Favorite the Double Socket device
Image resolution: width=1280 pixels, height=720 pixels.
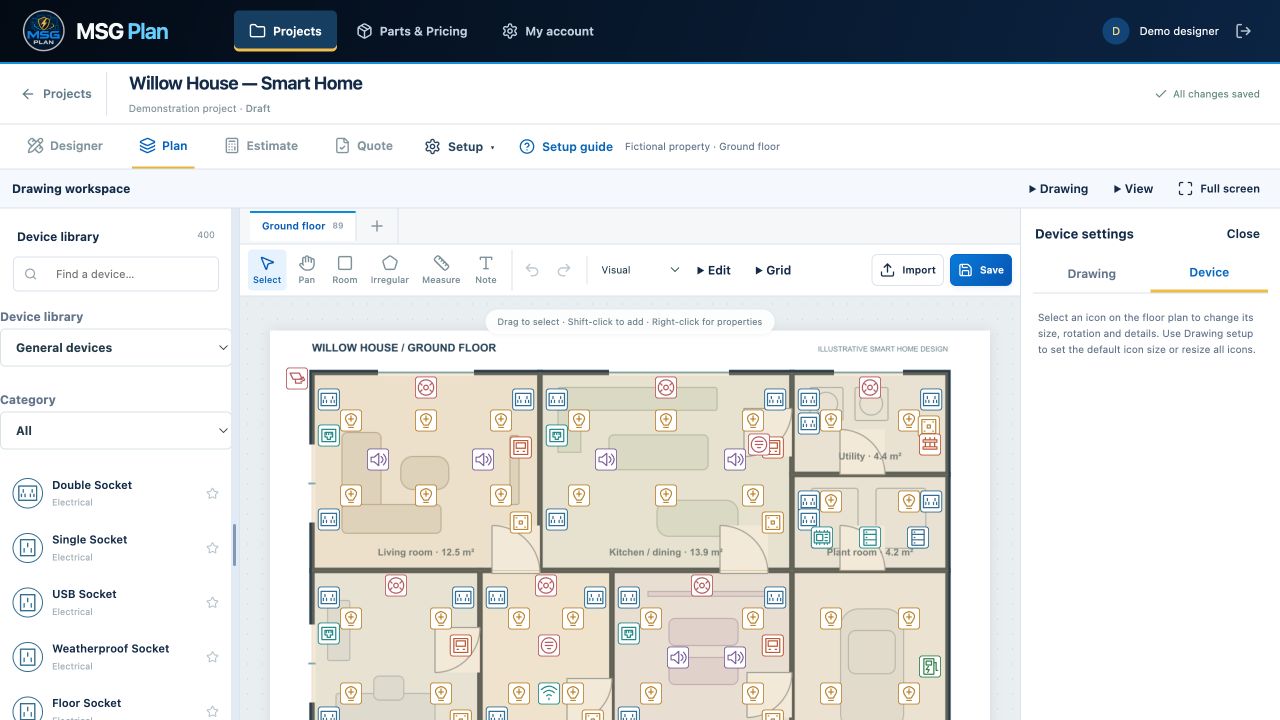click(x=212, y=493)
